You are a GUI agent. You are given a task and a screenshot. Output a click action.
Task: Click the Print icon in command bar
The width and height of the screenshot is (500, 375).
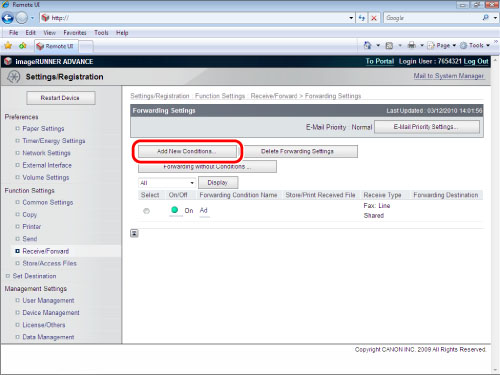coord(412,45)
